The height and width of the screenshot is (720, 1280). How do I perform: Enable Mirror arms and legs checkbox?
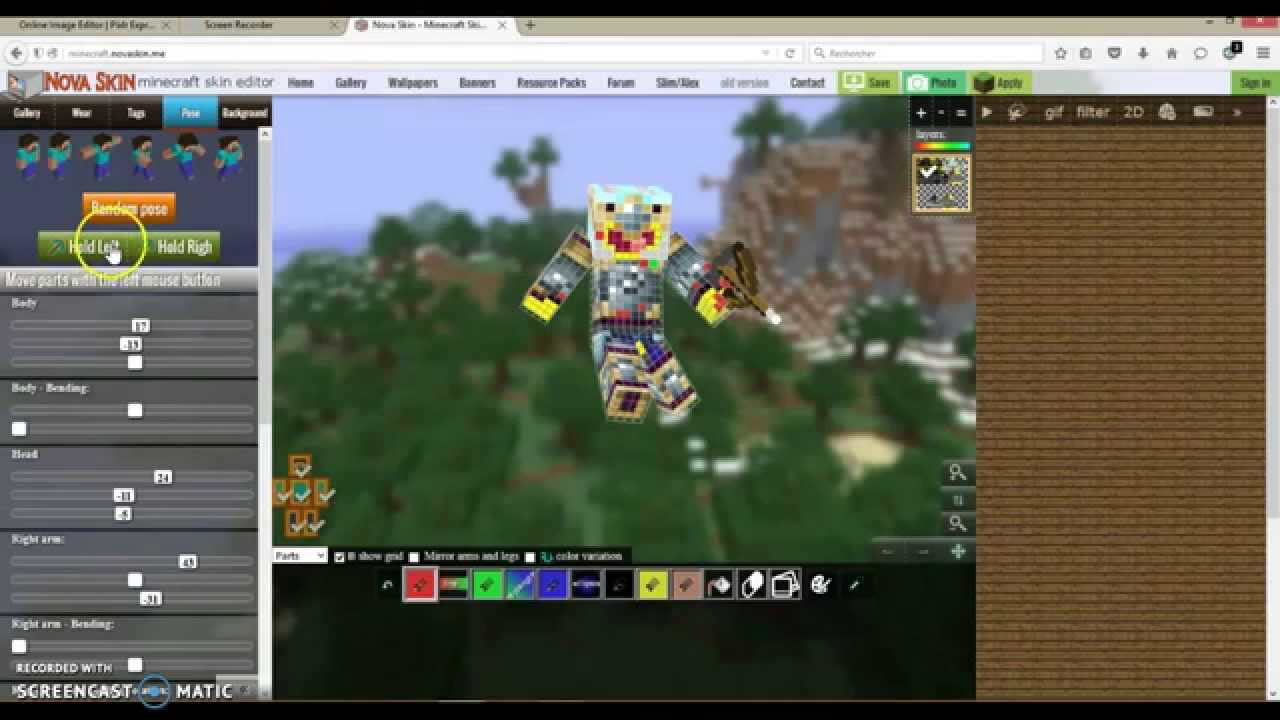414,557
